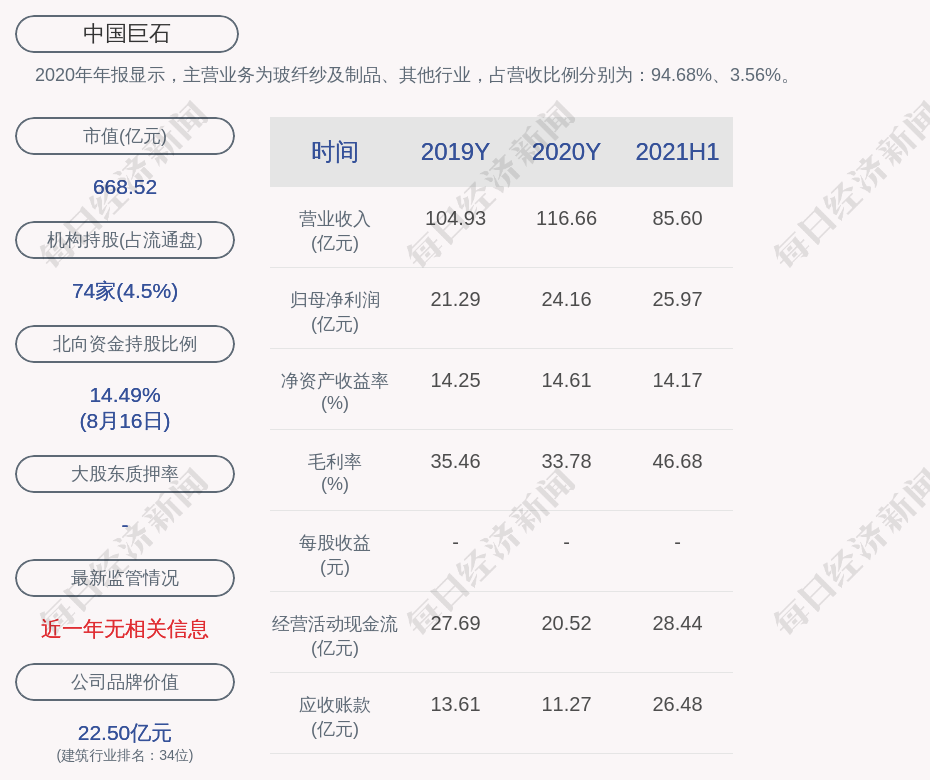
Task: Click receivables value 11.27
Action: click(x=566, y=705)
